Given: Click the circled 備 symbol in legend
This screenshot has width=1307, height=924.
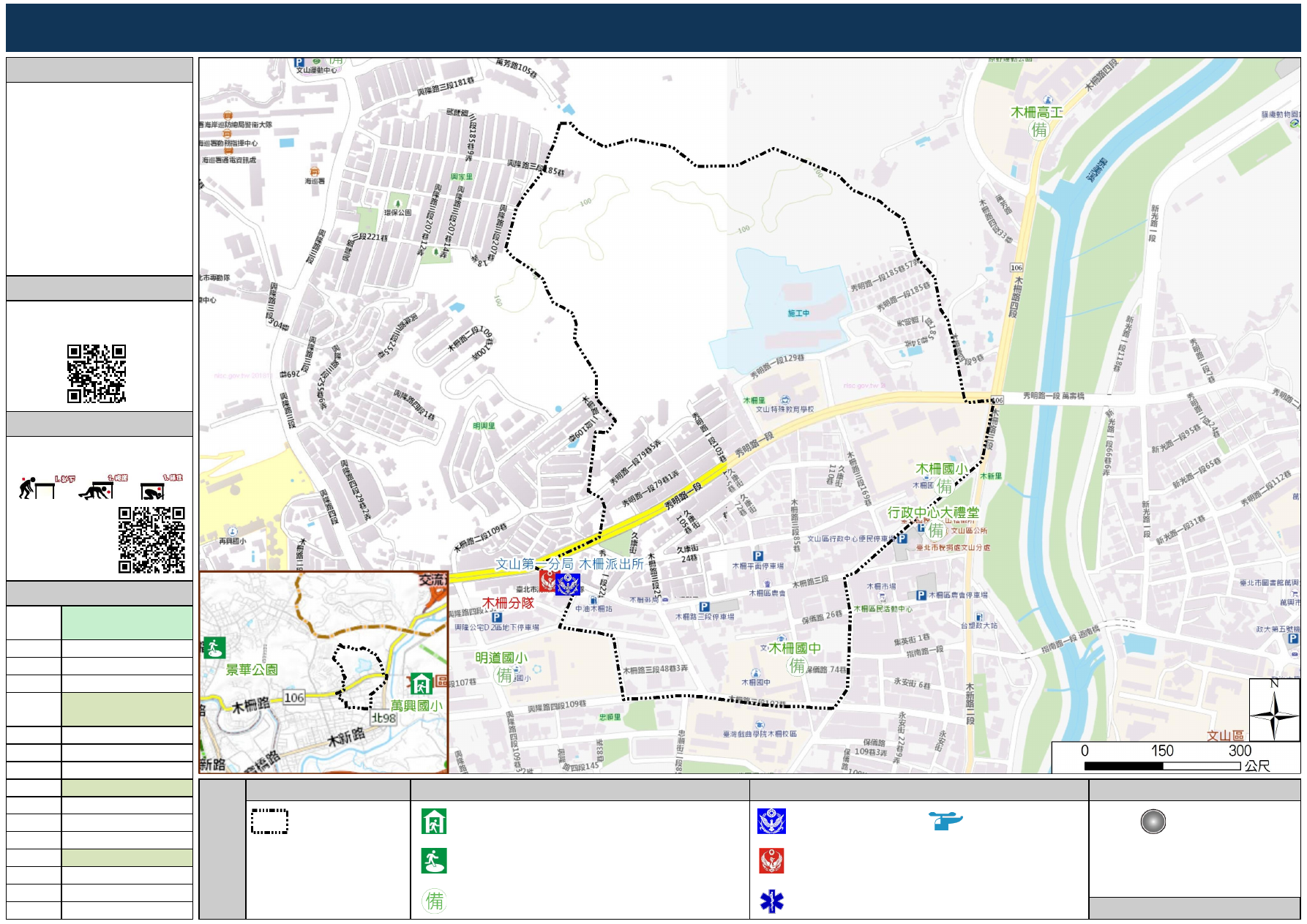Looking at the screenshot, I should pyautogui.click(x=435, y=901).
